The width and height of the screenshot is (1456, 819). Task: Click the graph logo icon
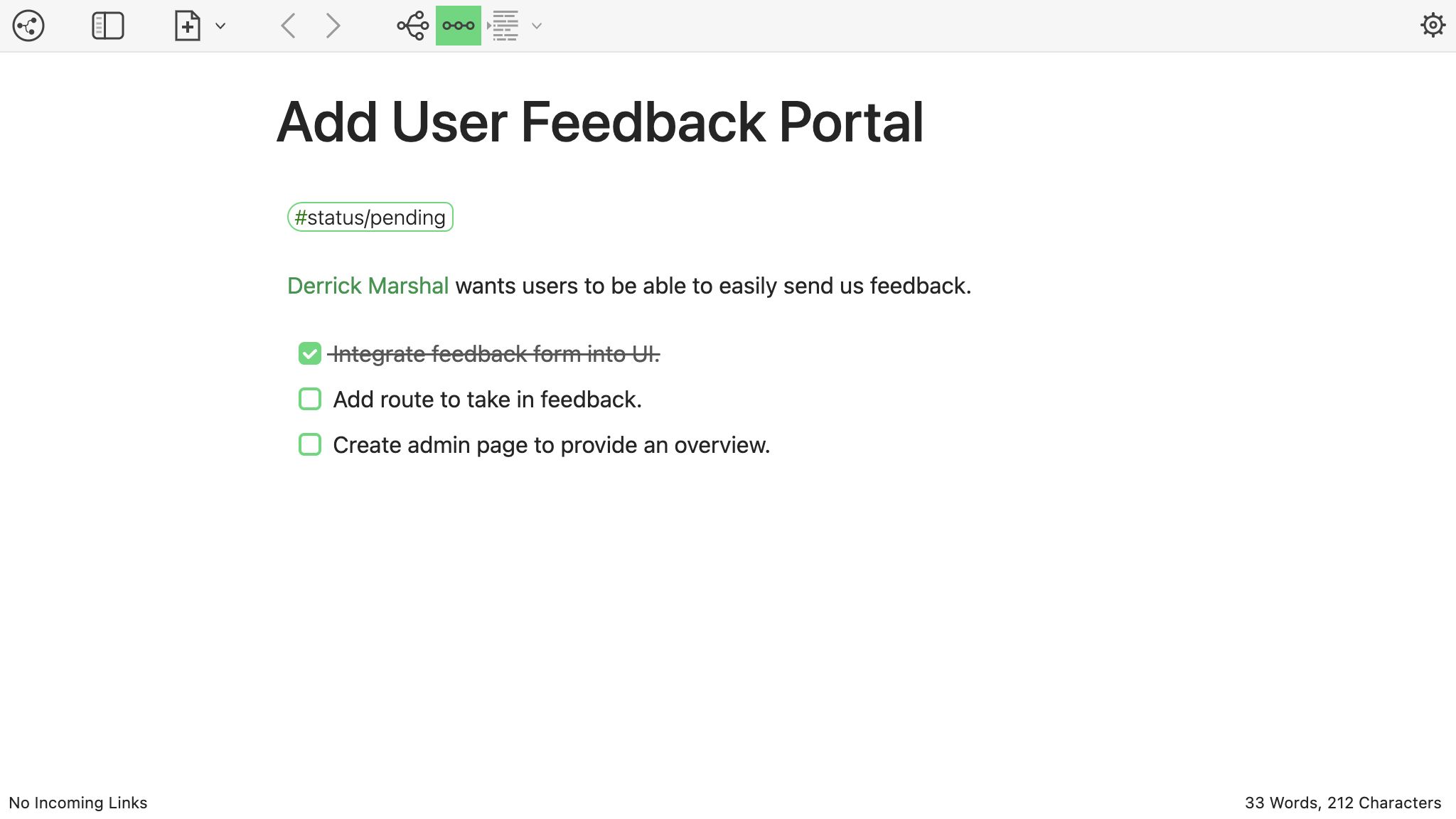28,26
